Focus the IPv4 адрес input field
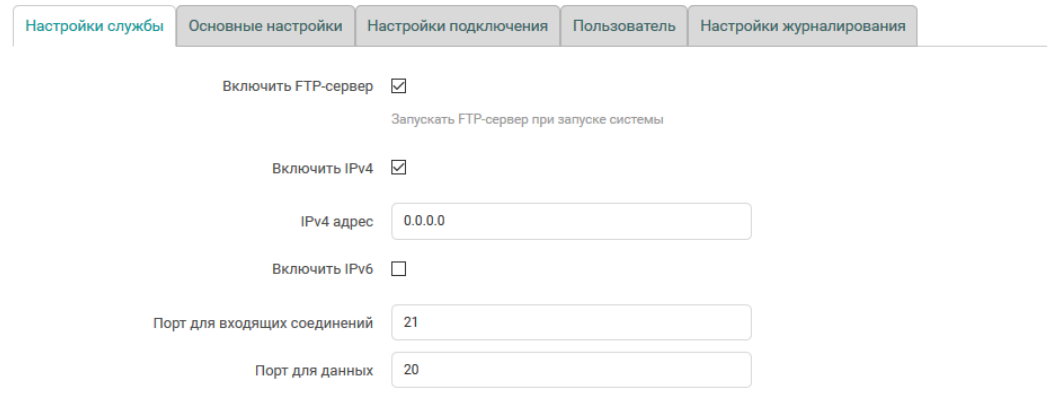The width and height of the screenshot is (1053, 400). click(x=570, y=221)
